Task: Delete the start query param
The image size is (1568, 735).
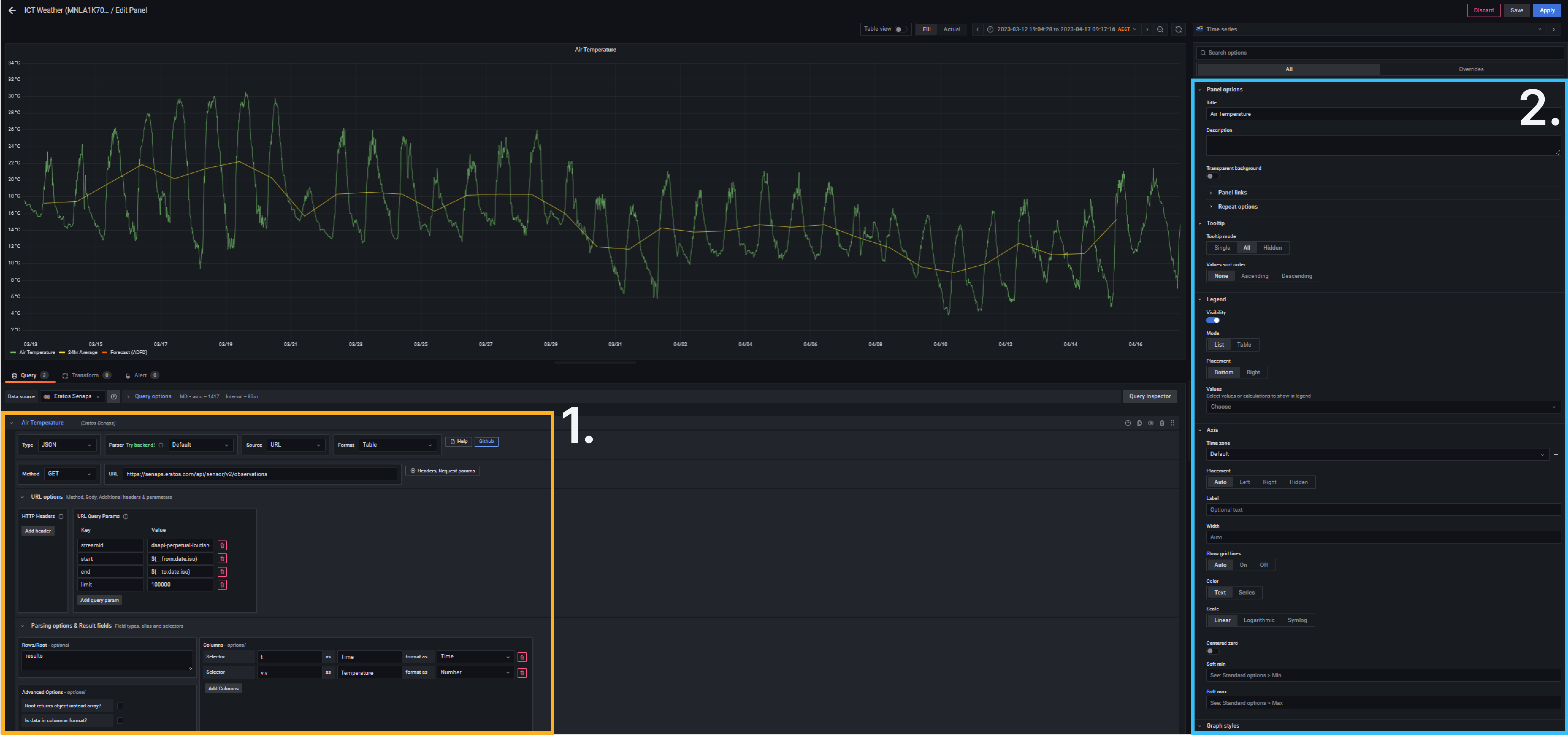Action: click(x=222, y=558)
